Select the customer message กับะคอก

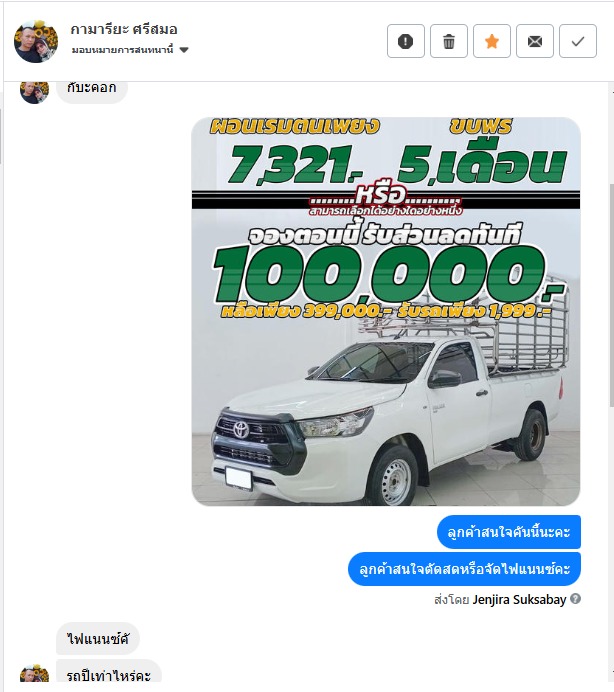92,90
